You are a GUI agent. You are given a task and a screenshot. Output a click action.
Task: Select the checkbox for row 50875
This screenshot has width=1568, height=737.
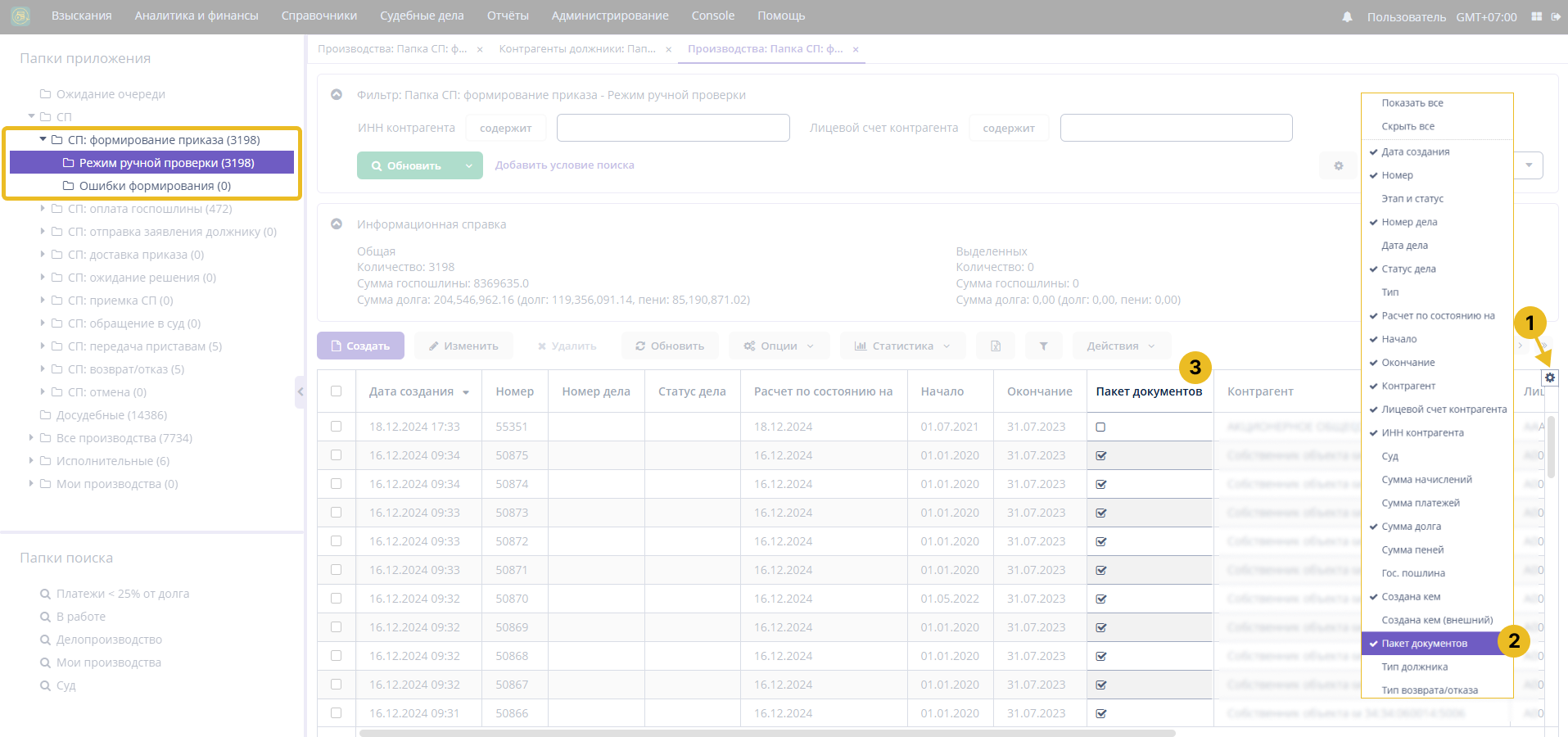coord(336,455)
